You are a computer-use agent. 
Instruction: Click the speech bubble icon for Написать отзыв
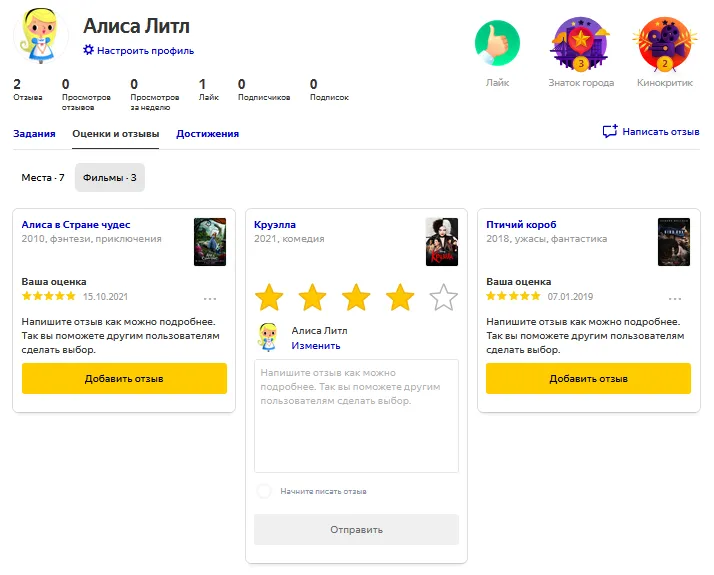pos(609,132)
